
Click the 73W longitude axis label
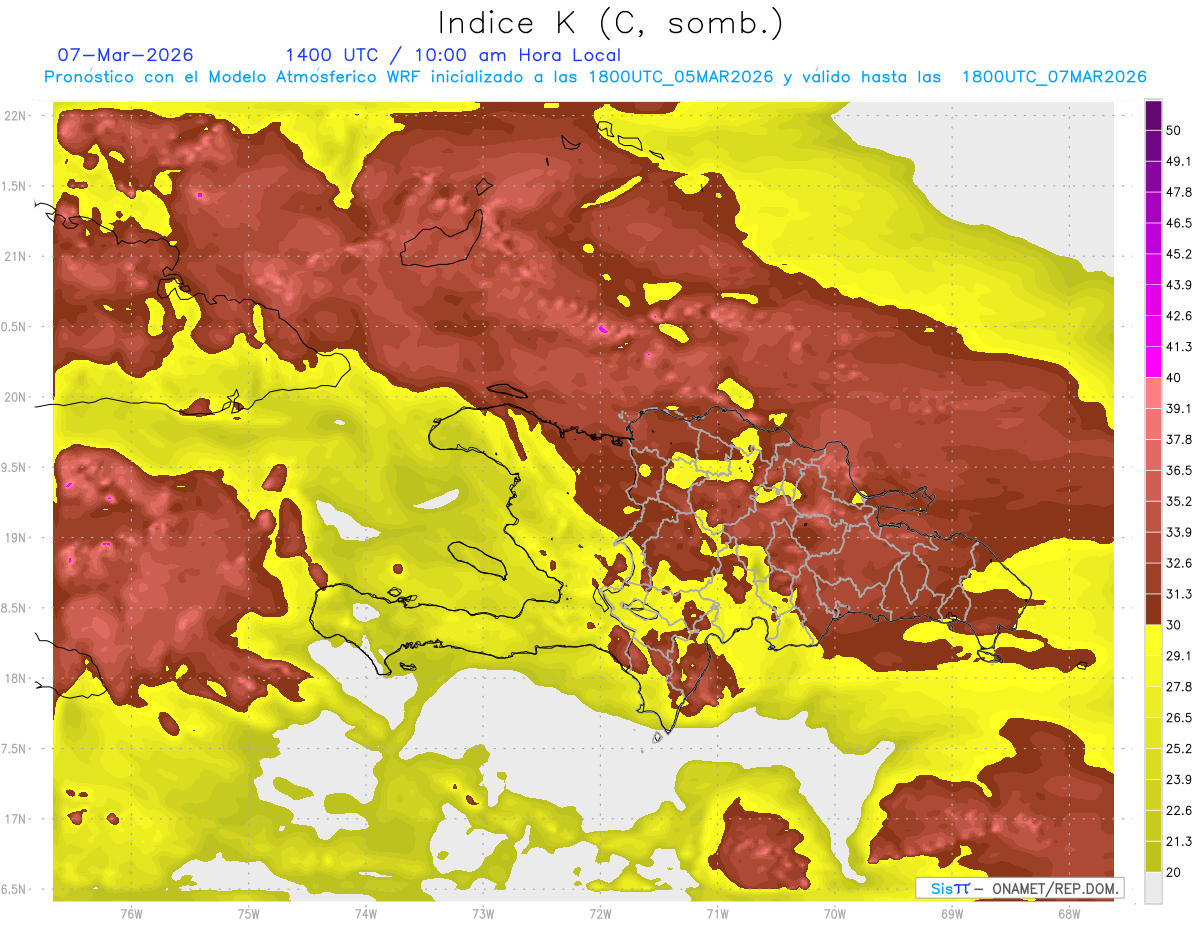[483, 913]
